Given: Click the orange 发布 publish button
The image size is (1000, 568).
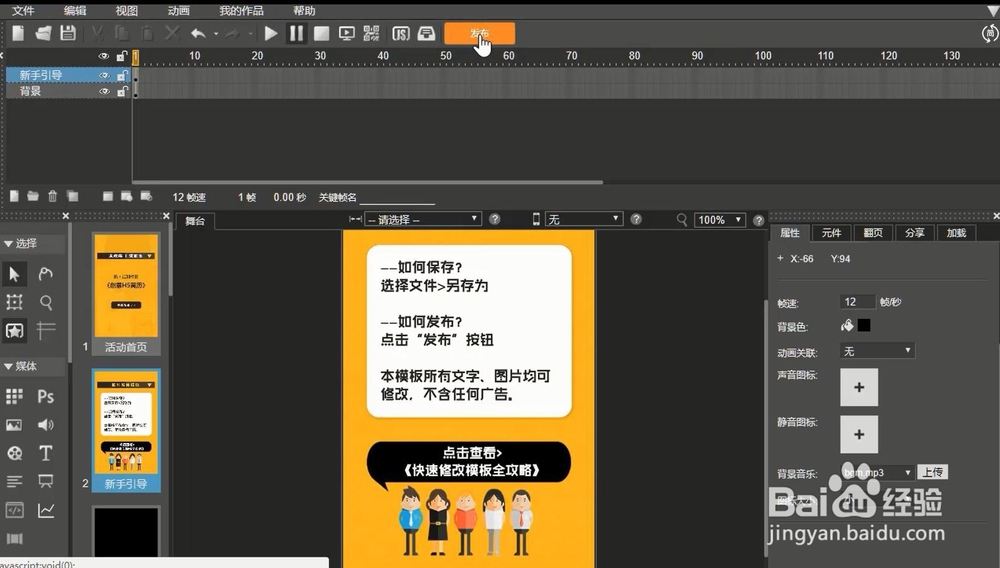Looking at the screenshot, I should coord(480,33).
